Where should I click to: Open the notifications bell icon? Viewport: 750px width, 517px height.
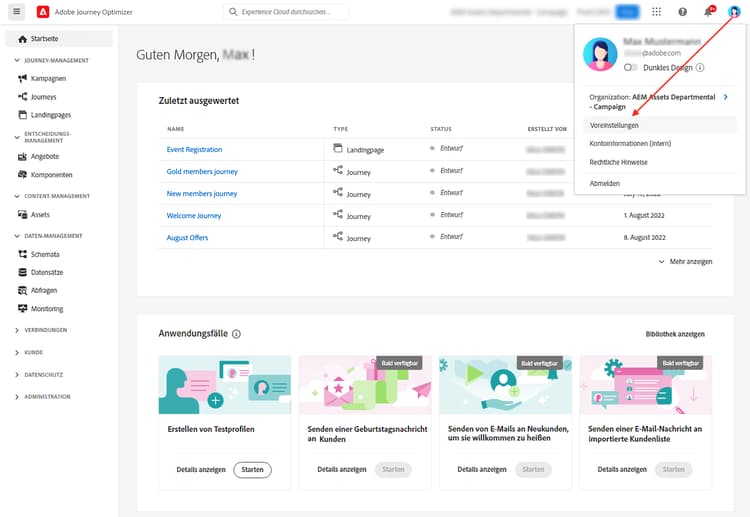coord(708,12)
